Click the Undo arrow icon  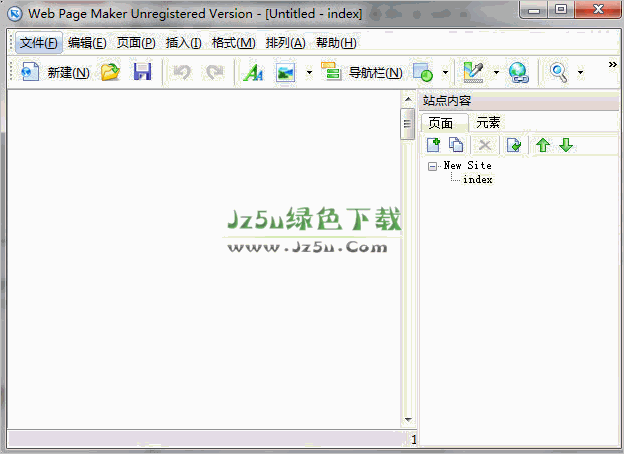pyautogui.click(x=182, y=72)
